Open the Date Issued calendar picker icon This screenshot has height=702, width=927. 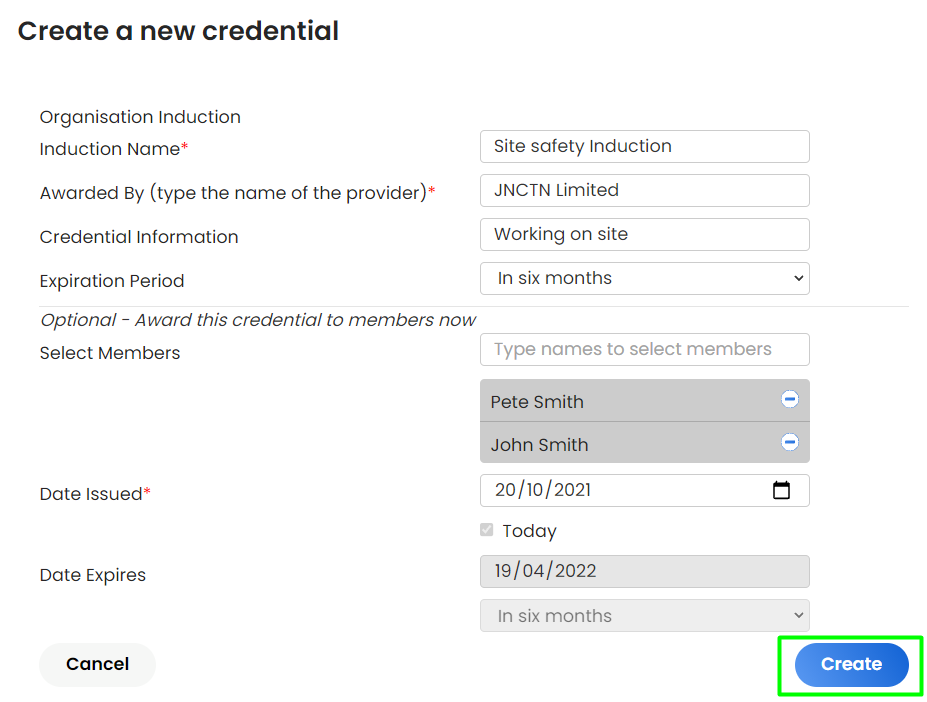[781, 490]
